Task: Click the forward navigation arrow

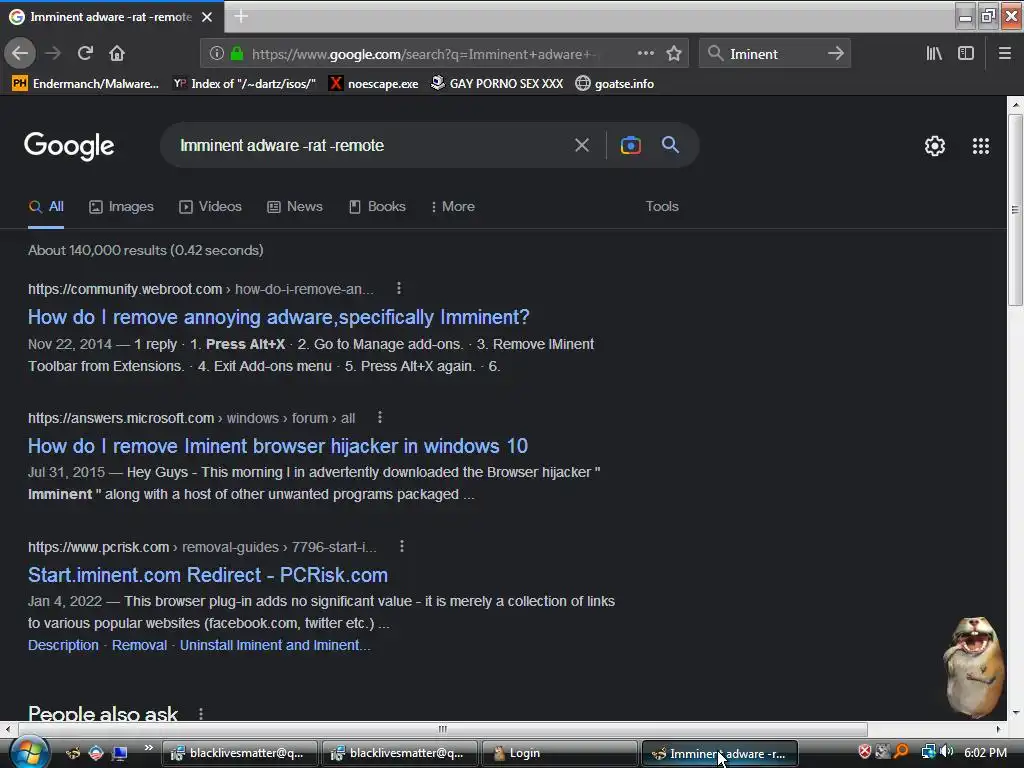Action: [54, 54]
